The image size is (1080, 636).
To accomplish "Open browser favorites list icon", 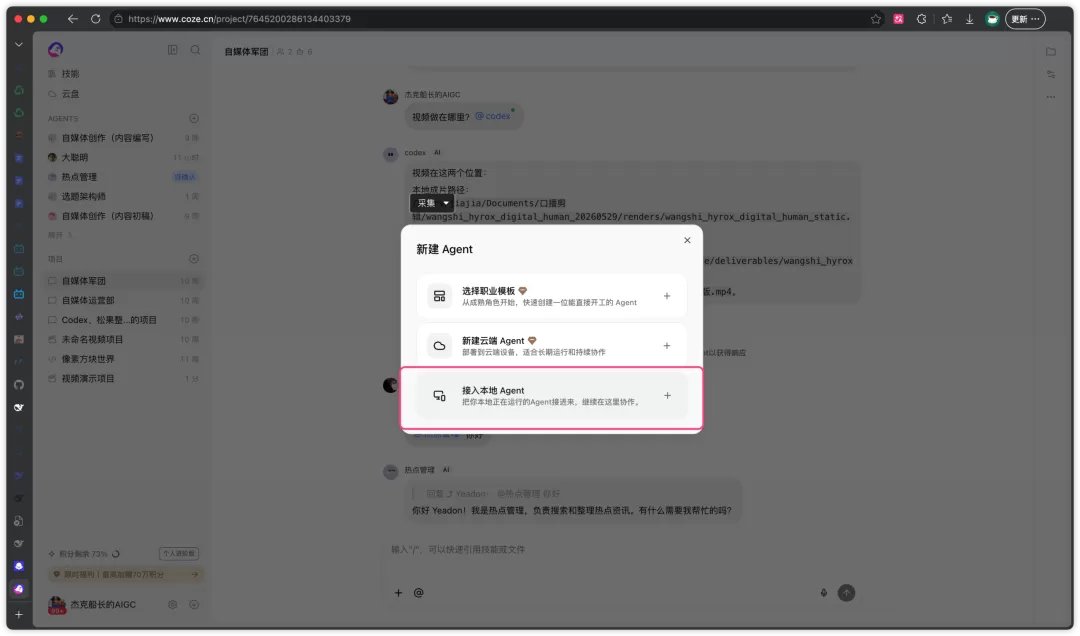I will [x=946, y=19].
